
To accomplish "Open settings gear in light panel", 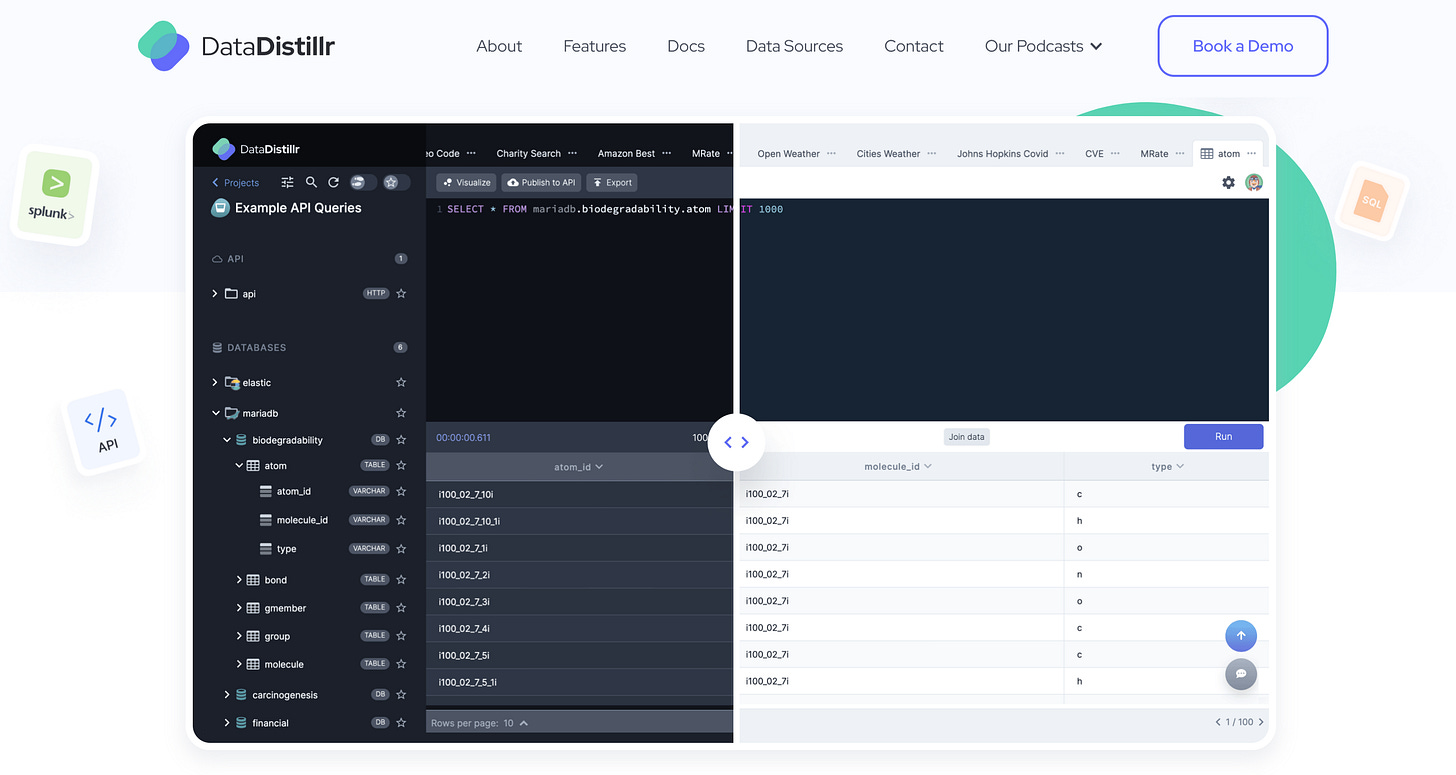I will (1229, 182).
